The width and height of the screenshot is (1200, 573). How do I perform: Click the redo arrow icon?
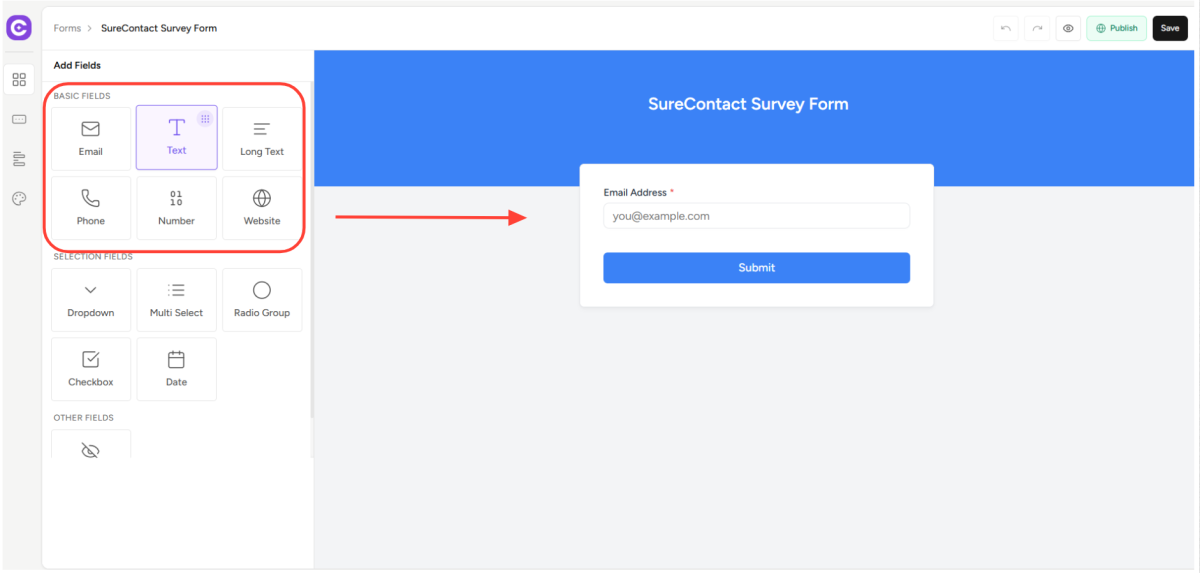click(1037, 28)
